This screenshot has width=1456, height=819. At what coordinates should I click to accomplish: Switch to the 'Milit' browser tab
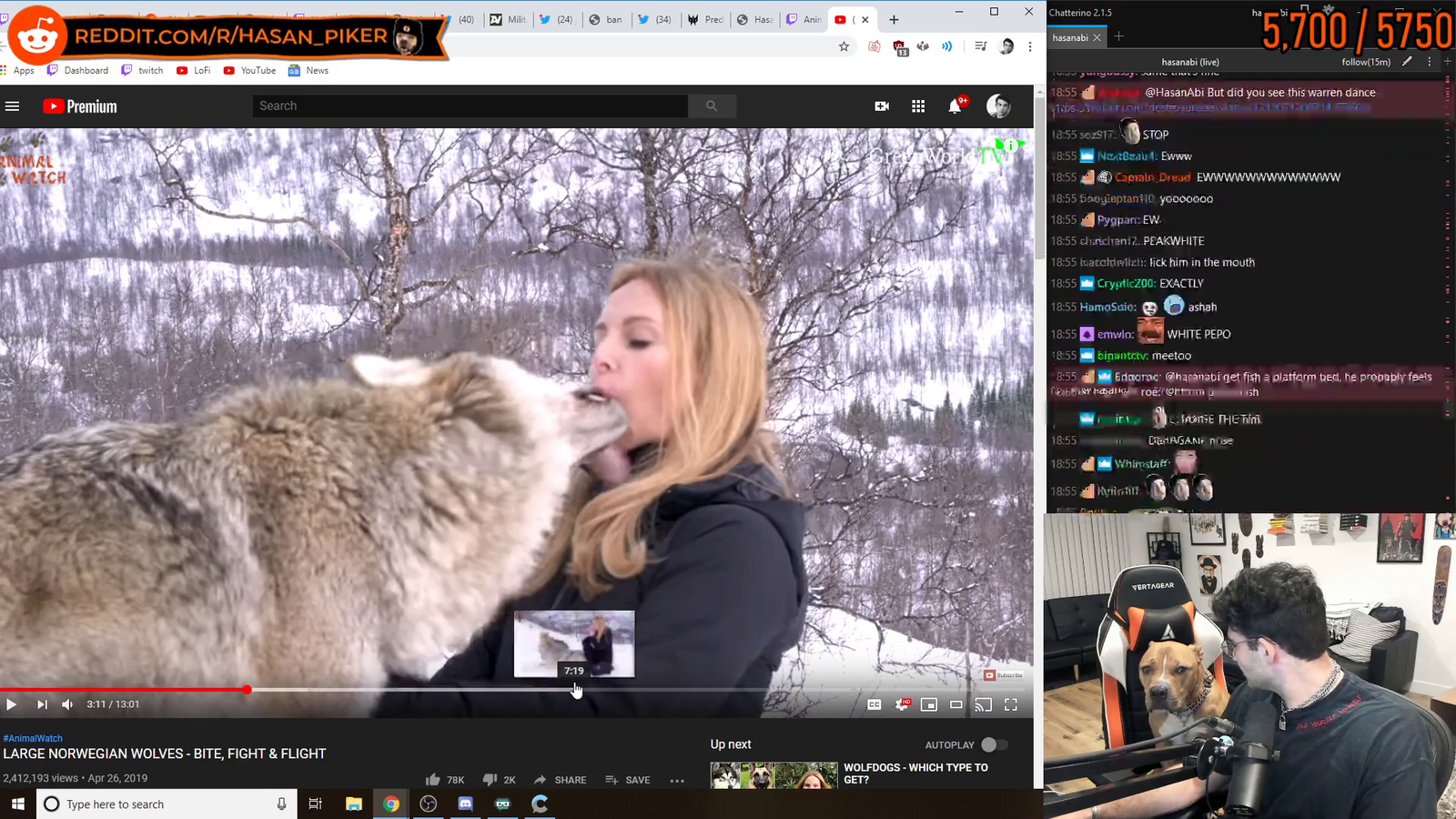(x=508, y=19)
